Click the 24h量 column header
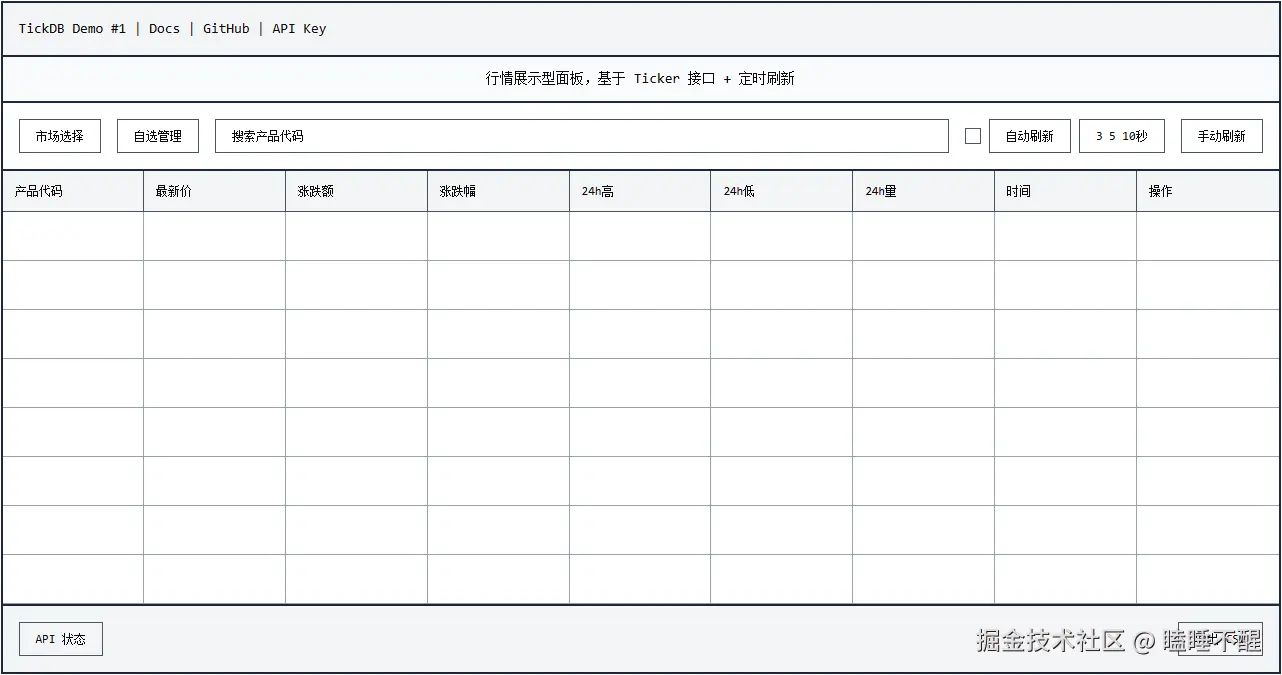Image resolution: width=1282 pixels, height=675 pixels. point(880,190)
